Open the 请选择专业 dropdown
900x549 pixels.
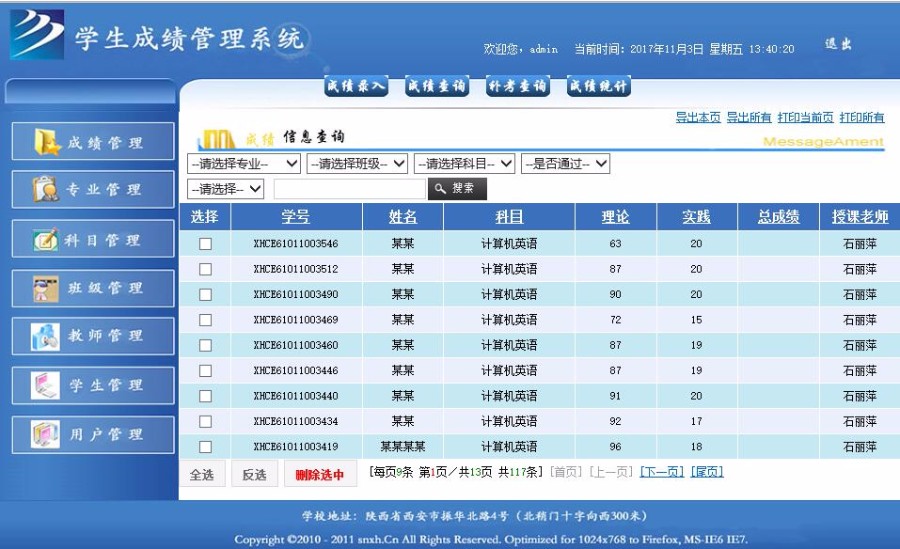(244, 164)
